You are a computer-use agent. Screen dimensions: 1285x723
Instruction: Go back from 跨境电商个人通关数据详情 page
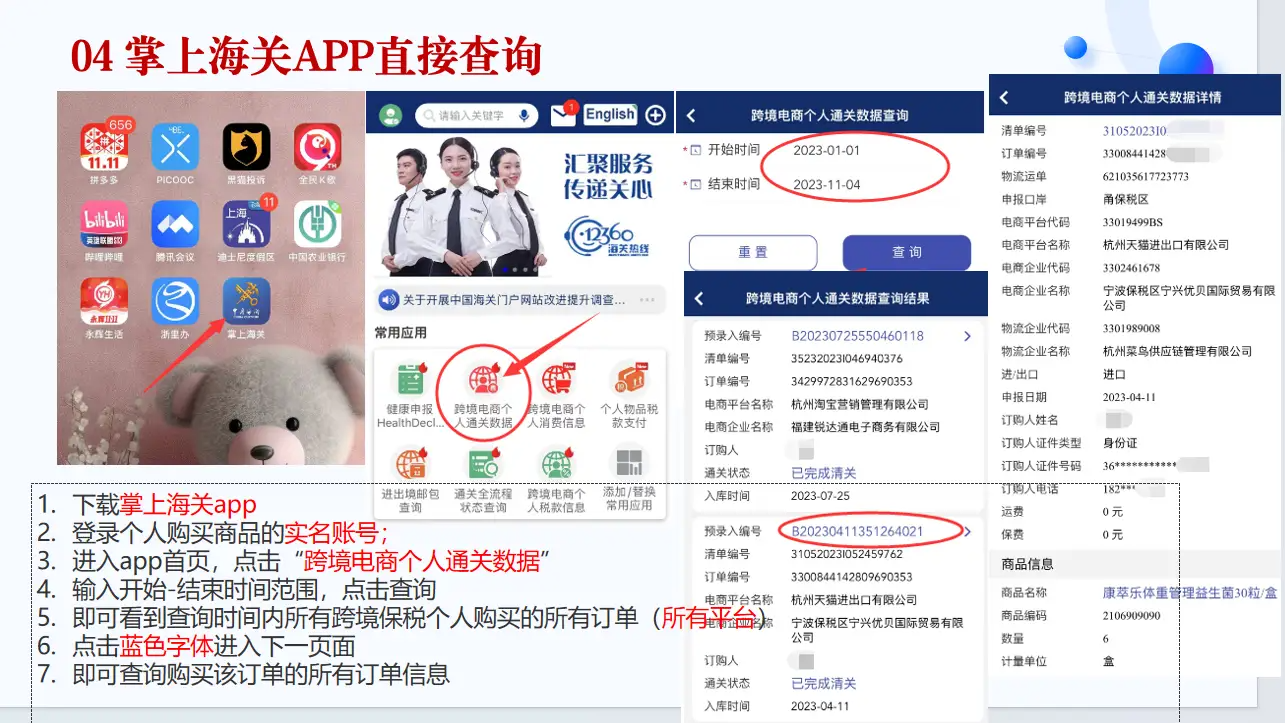click(x=1004, y=98)
